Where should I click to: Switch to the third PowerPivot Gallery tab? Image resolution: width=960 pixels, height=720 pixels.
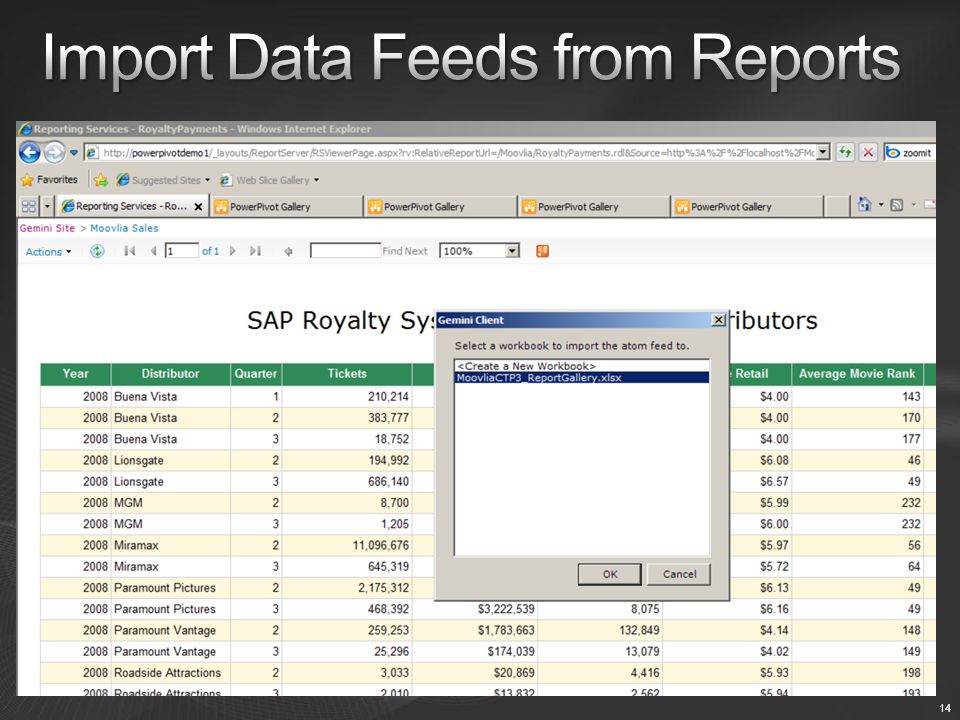[x=594, y=207]
